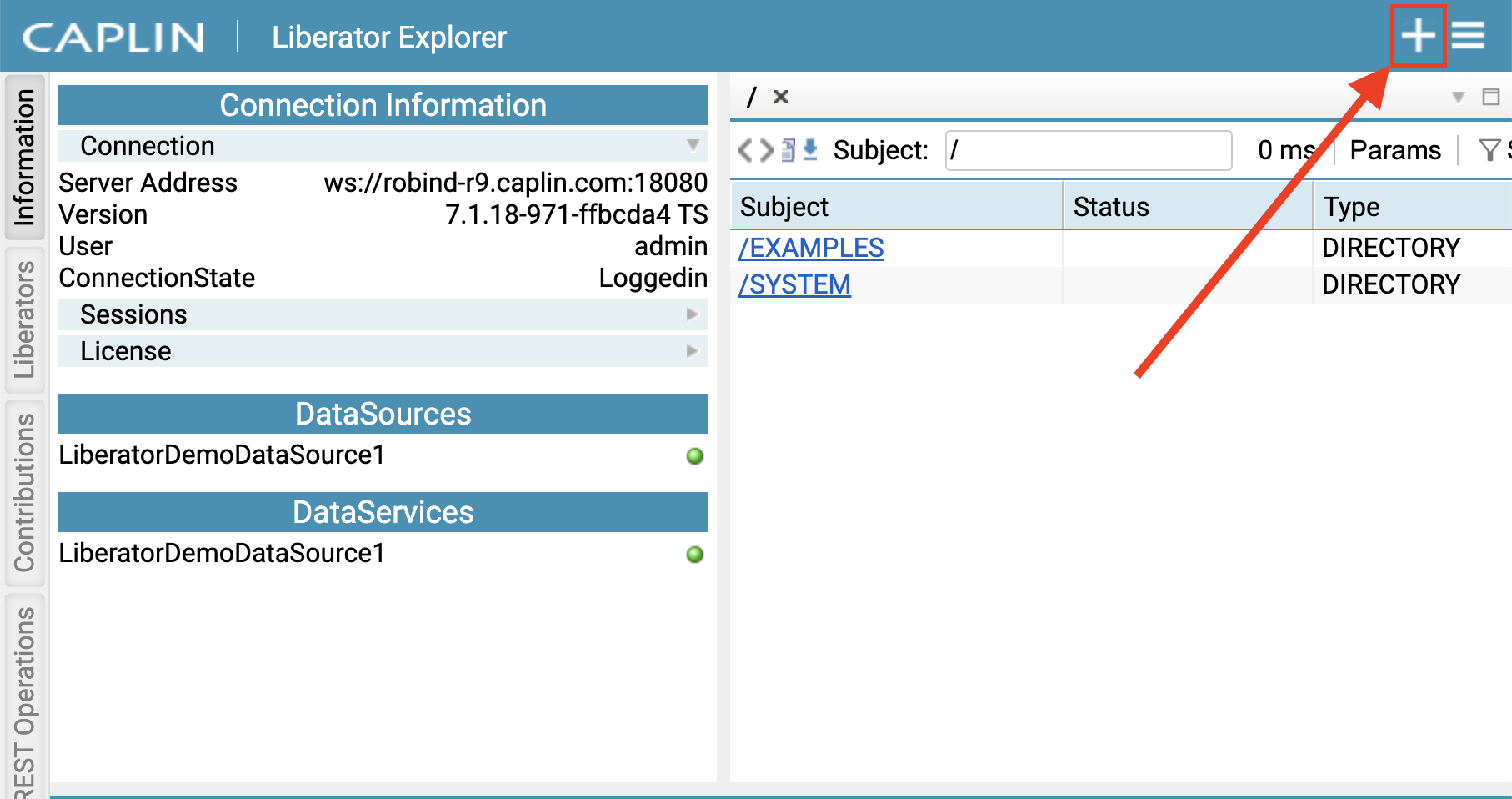
Task: Maximize the subject panel
Action: point(1491,97)
